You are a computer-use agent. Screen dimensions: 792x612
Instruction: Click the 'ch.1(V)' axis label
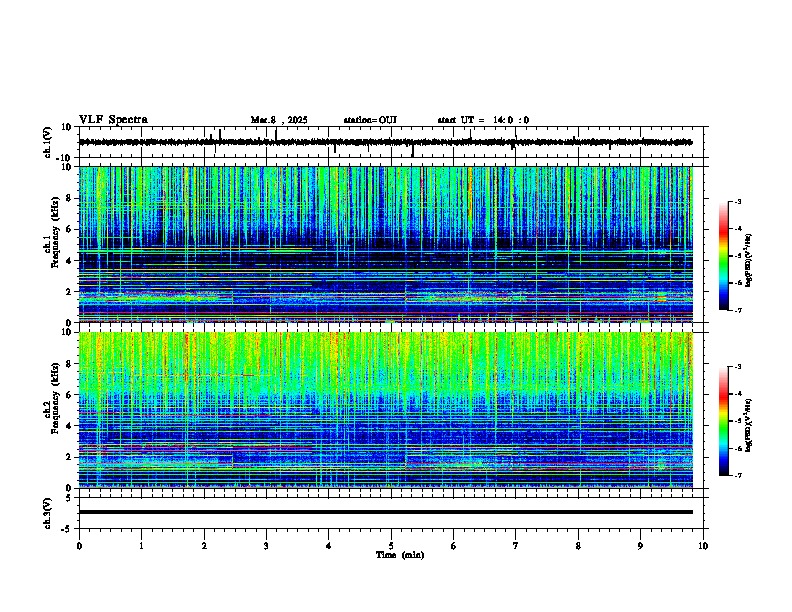pos(47,142)
